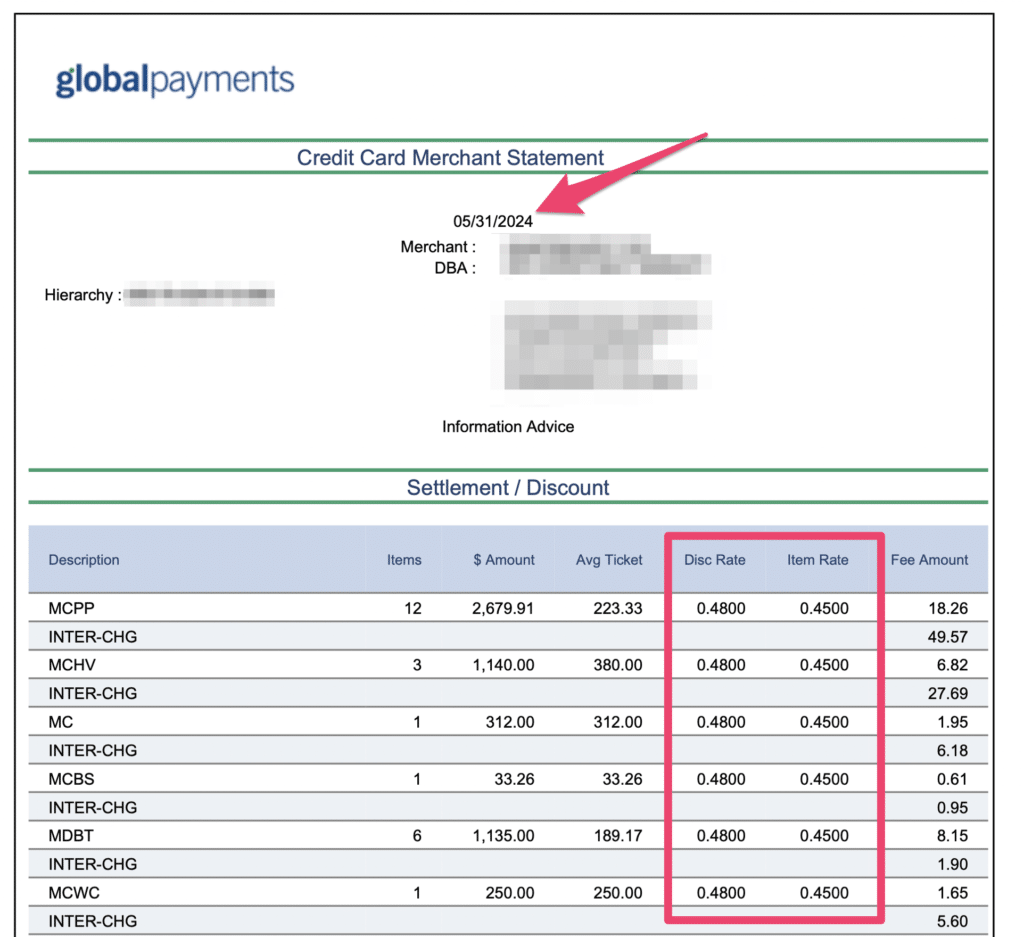The image size is (1024, 937).
Task: Click the MCHV amount 1,140.00
Action: (503, 665)
